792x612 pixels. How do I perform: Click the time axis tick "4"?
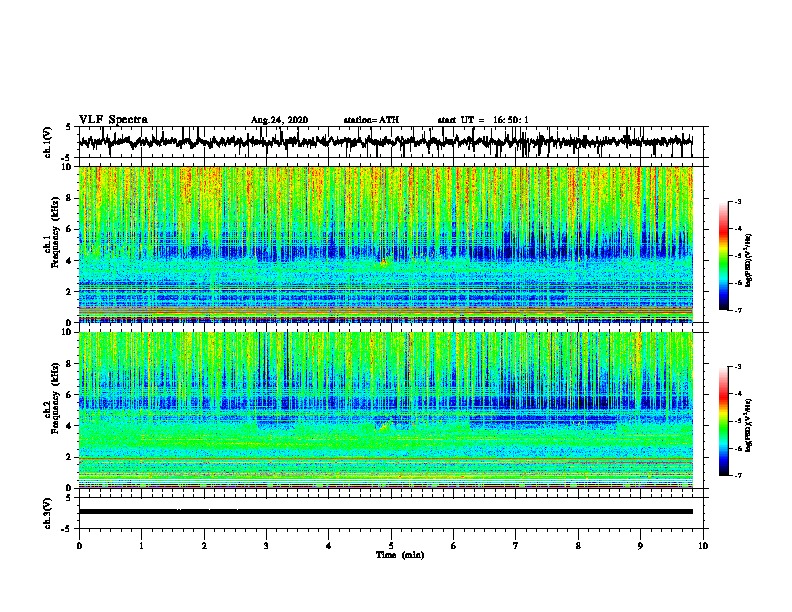329,546
